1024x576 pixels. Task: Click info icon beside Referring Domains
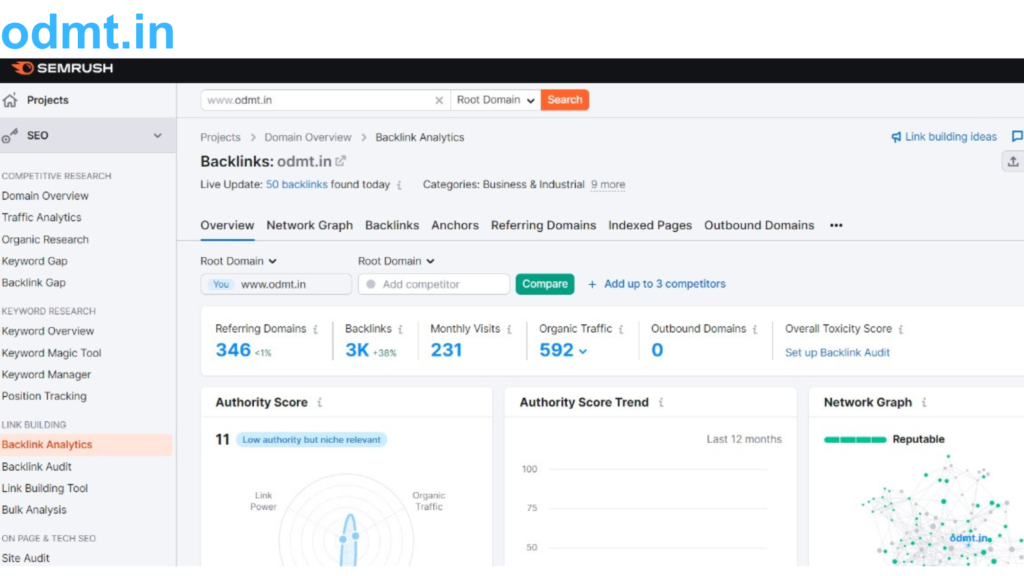tap(315, 329)
